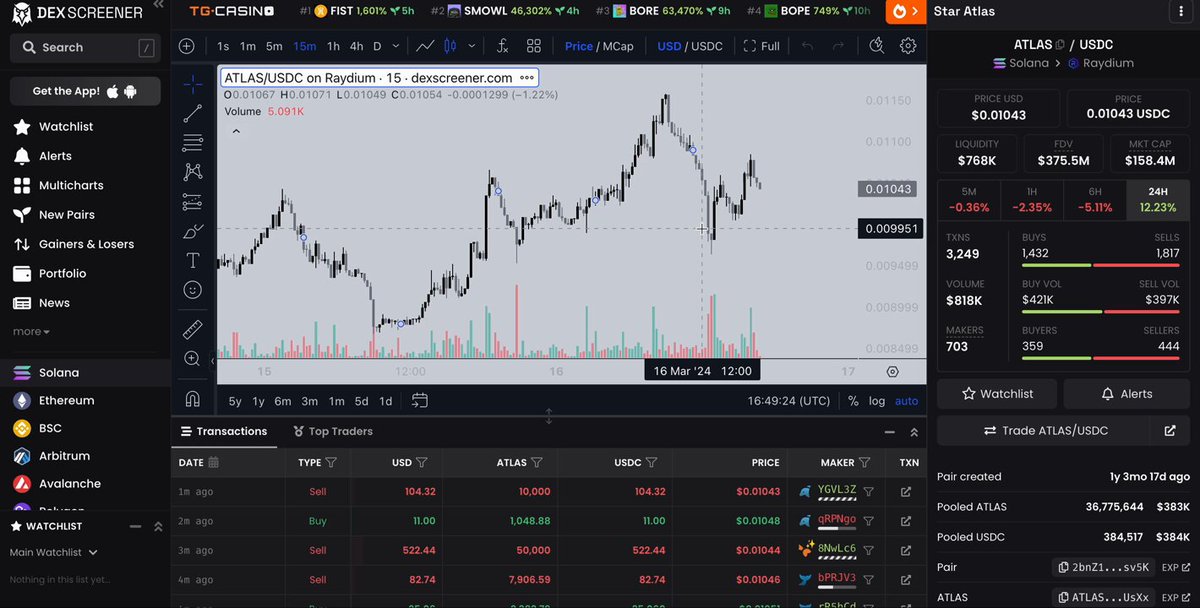
Task: Expand the sidebar 'more' menu
Action: pos(31,331)
